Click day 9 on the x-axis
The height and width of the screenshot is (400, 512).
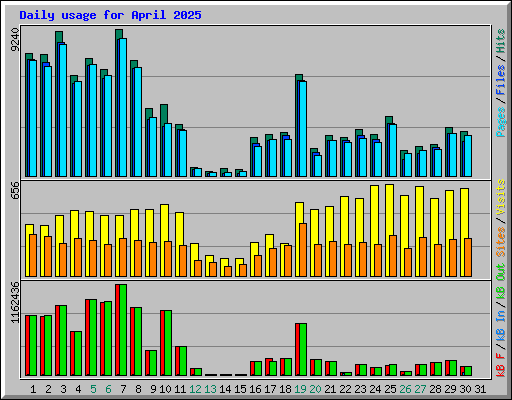click(x=153, y=389)
